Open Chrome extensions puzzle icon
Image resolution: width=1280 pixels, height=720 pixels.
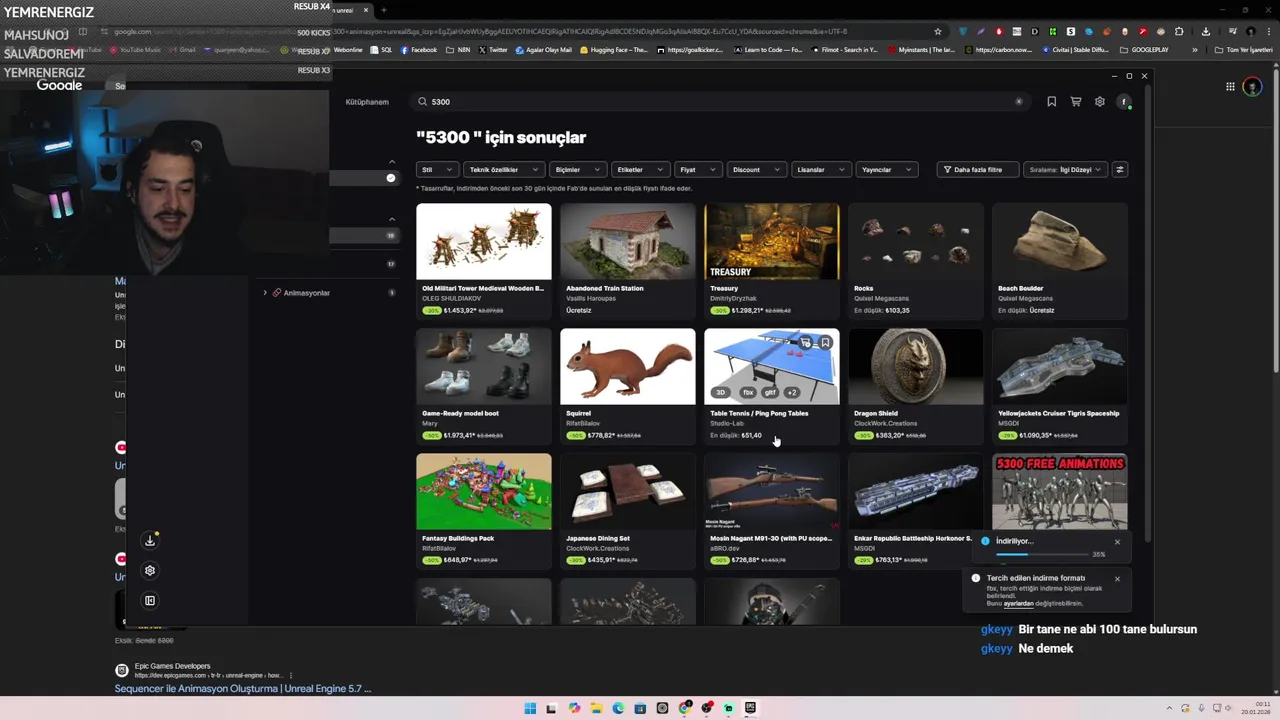[x=1179, y=31]
